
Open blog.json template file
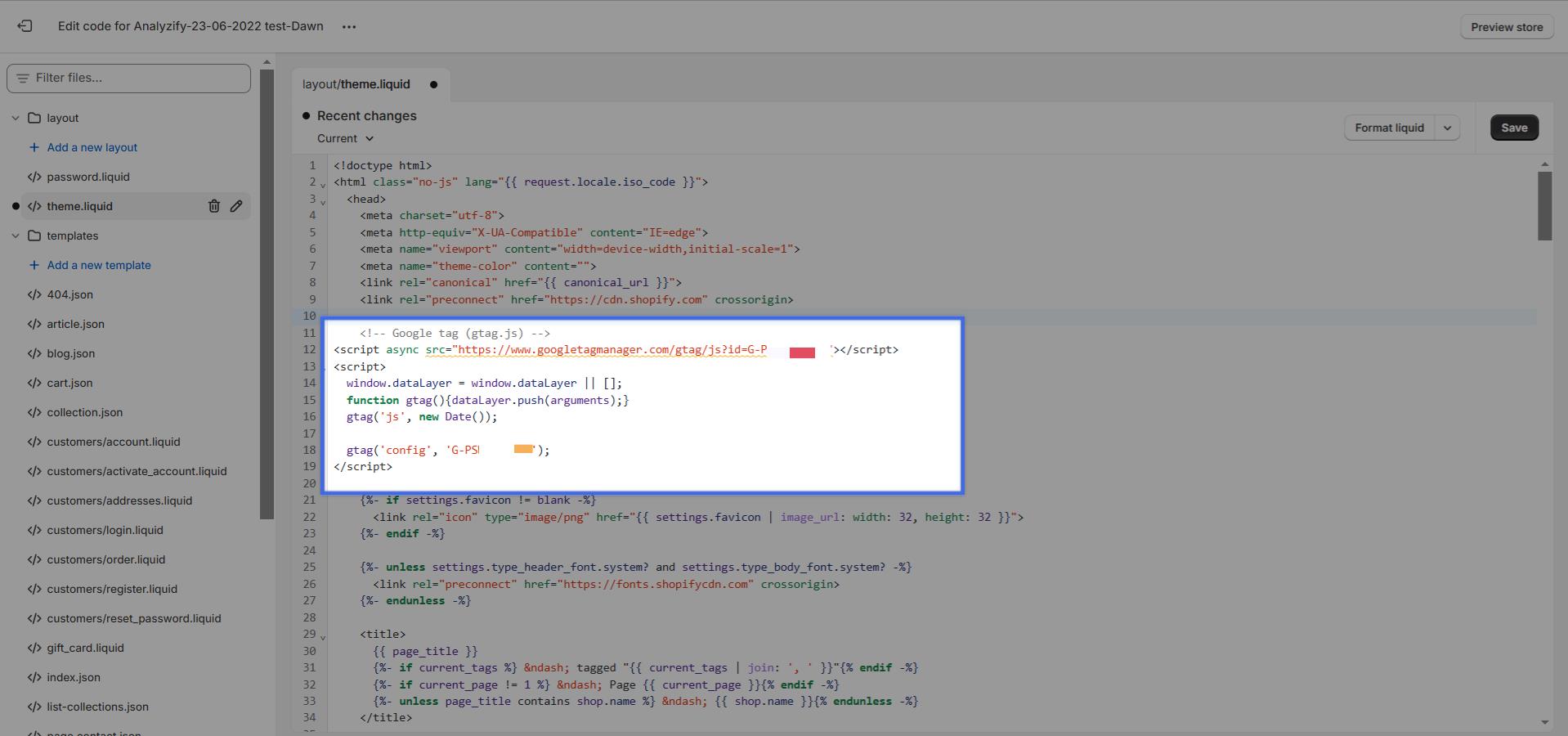click(70, 353)
